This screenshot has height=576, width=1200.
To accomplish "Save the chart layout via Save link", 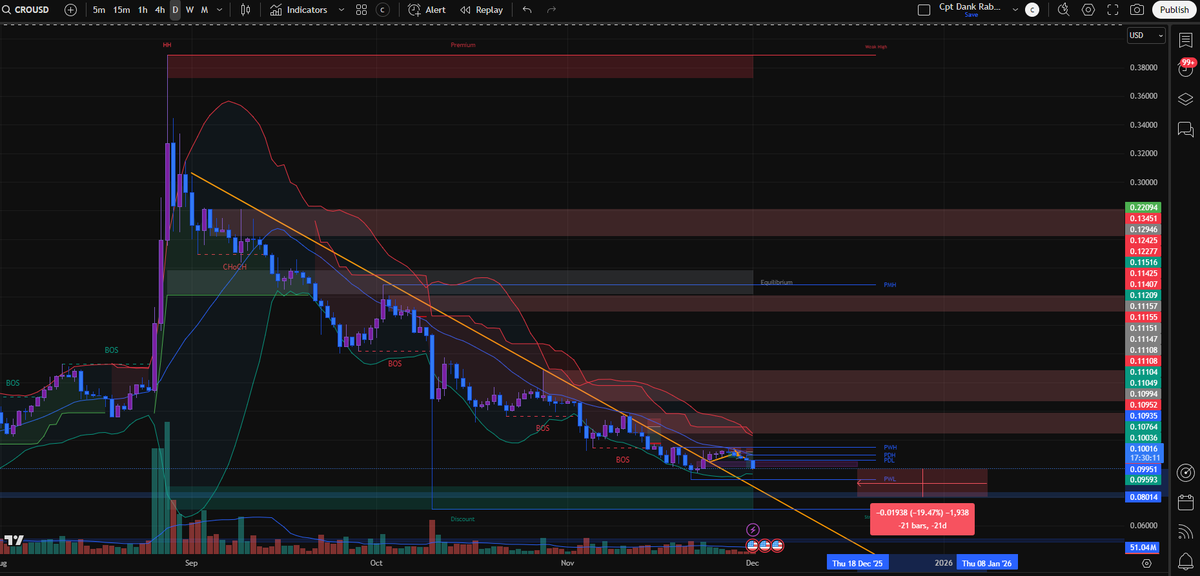I will 971,15.
